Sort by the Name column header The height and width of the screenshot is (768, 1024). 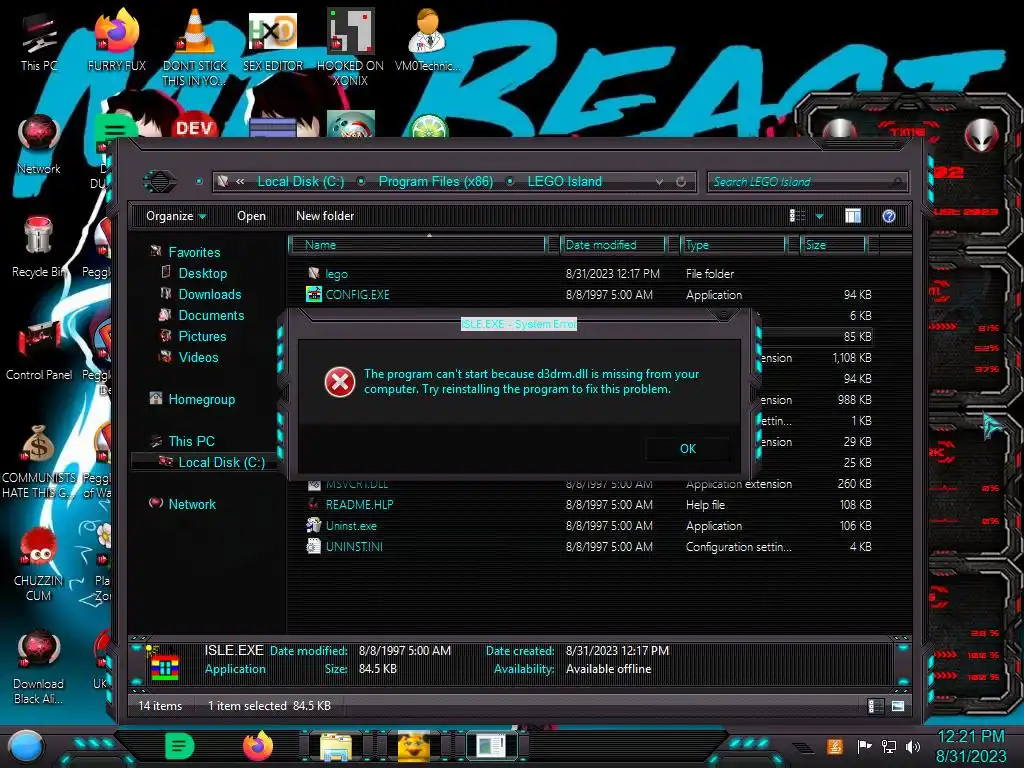pyautogui.click(x=418, y=245)
